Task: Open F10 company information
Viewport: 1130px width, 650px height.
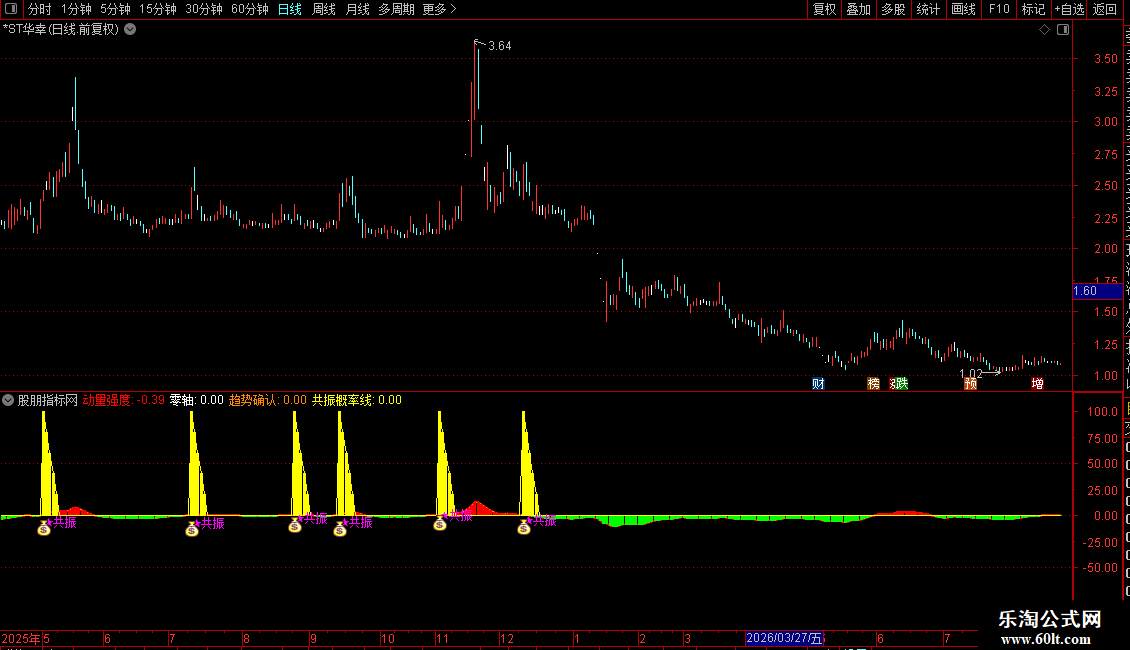Action: coord(999,9)
